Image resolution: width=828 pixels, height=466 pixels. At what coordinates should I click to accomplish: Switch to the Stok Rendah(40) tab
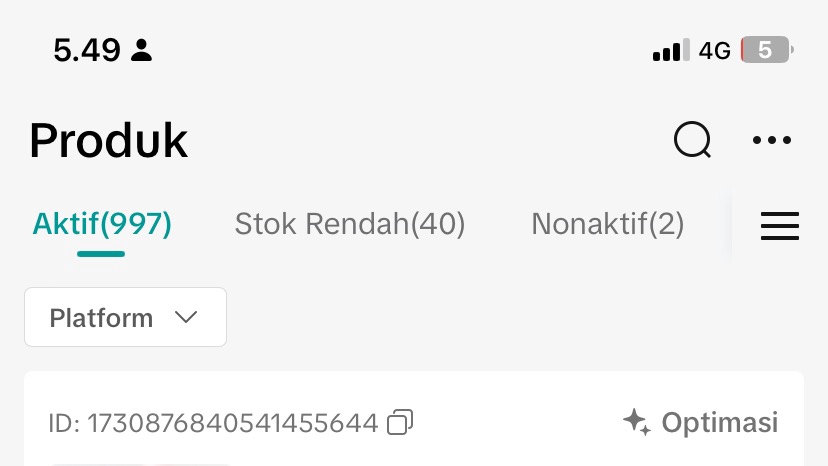[x=350, y=223]
